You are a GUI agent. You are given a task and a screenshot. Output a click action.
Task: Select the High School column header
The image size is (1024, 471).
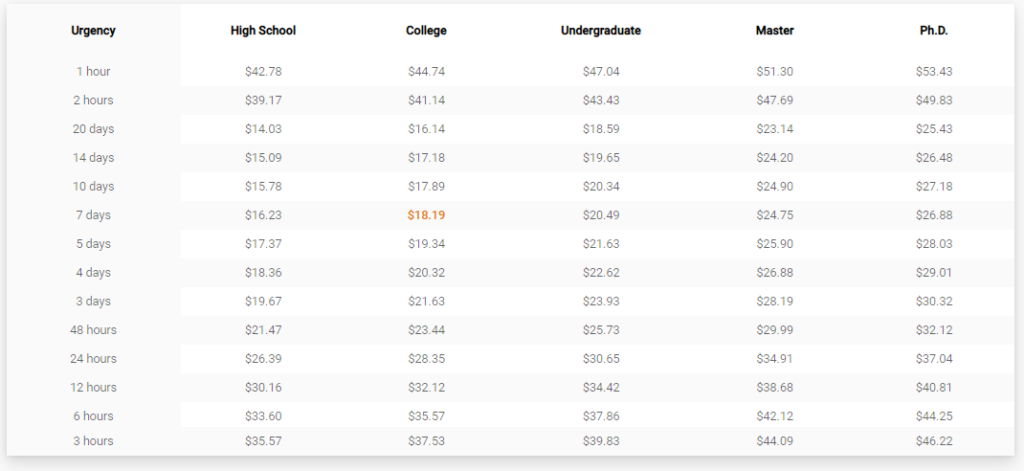click(x=263, y=31)
